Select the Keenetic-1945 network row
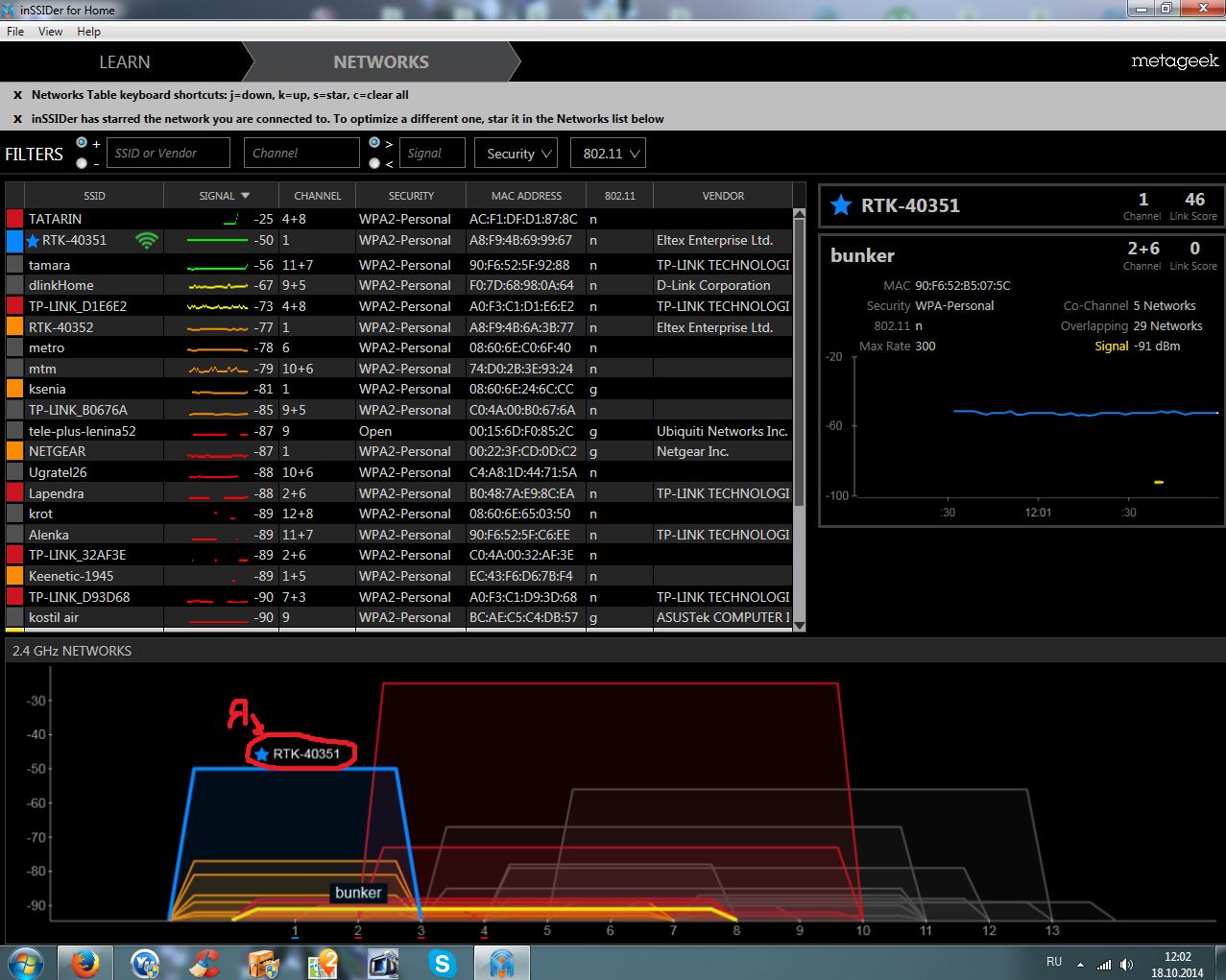The image size is (1226, 980). pos(399,576)
